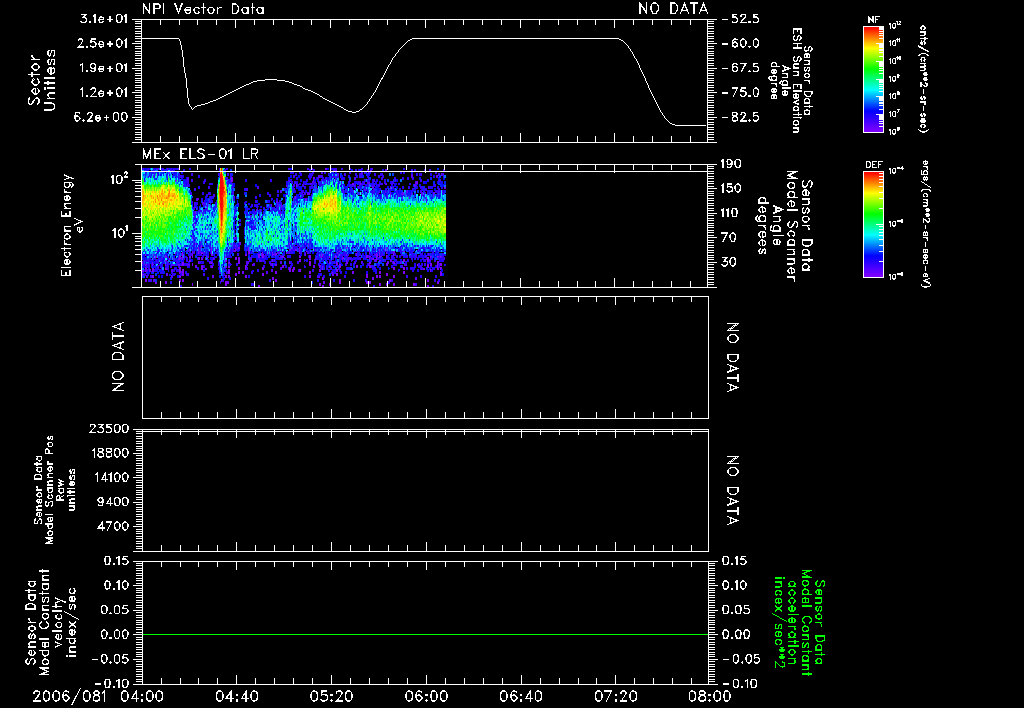
Task: Click the '-82.5' elevation tick label
Action: coord(741,118)
